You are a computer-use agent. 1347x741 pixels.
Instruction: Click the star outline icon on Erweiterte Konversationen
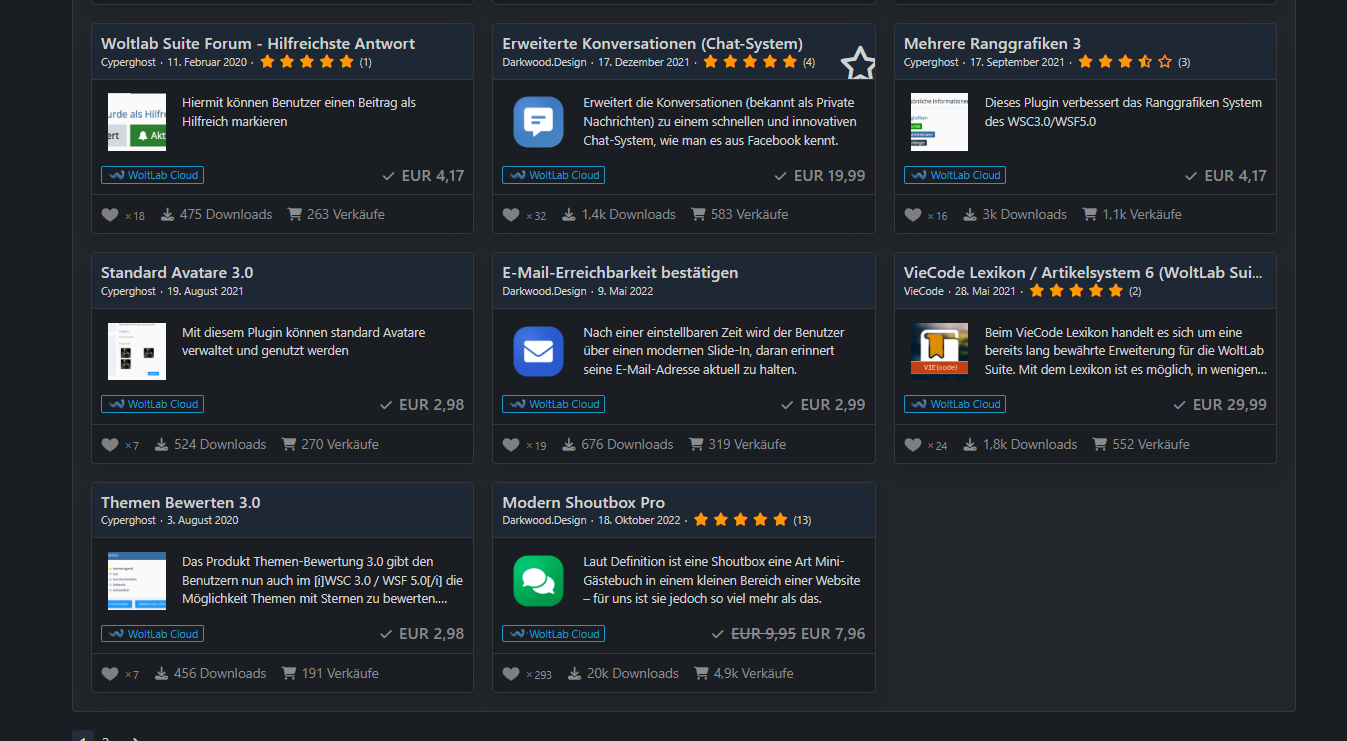pos(857,64)
